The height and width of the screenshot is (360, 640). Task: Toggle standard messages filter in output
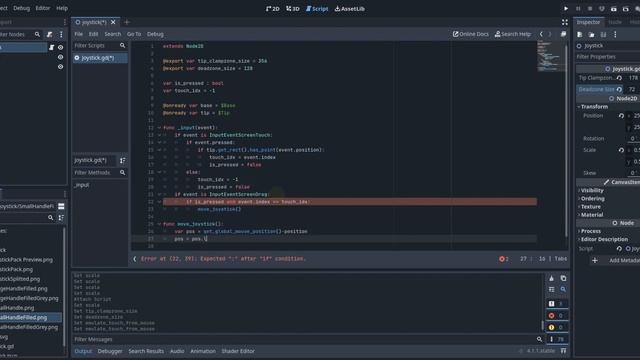click(557, 304)
